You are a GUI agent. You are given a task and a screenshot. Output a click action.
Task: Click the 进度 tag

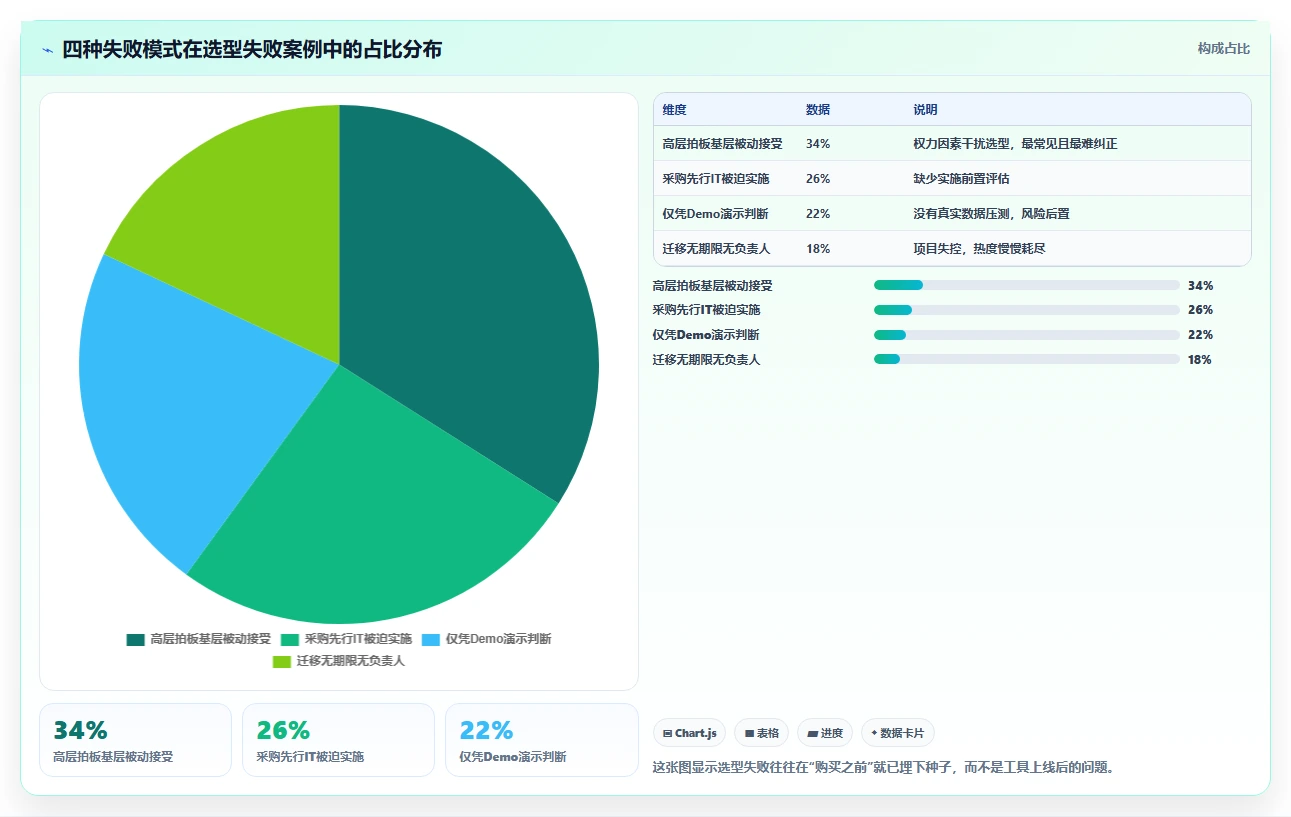[825, 733]
